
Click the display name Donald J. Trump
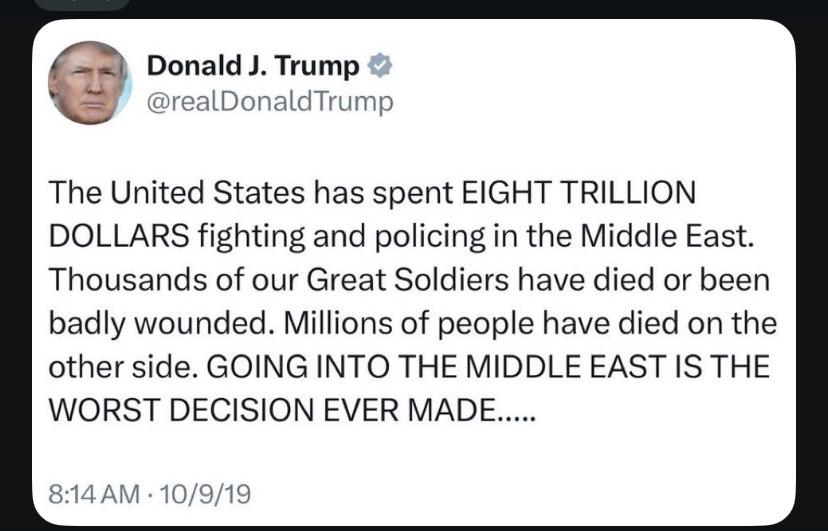click(x=253, y=67)
